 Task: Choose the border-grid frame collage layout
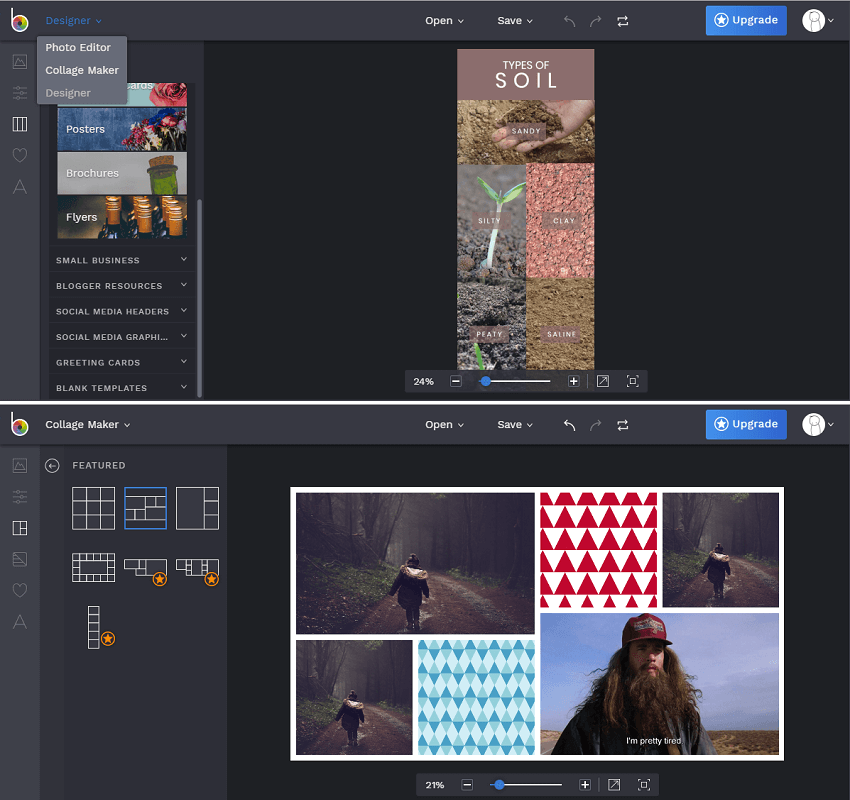click(93, 567)
